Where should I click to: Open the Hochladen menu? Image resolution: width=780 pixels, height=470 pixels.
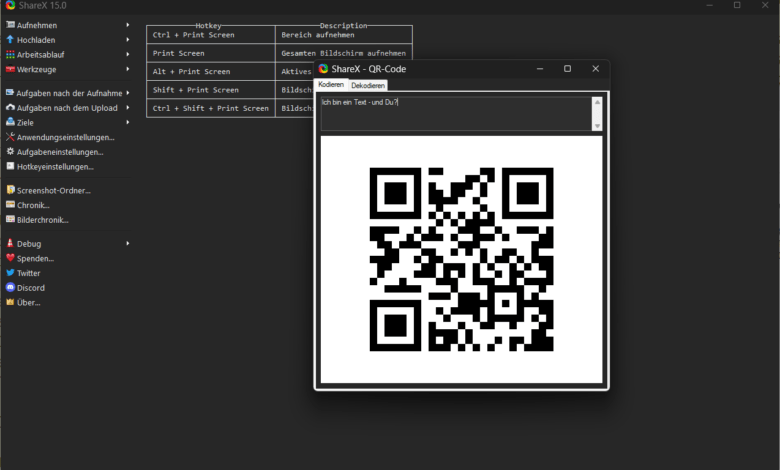pos(36,40)
